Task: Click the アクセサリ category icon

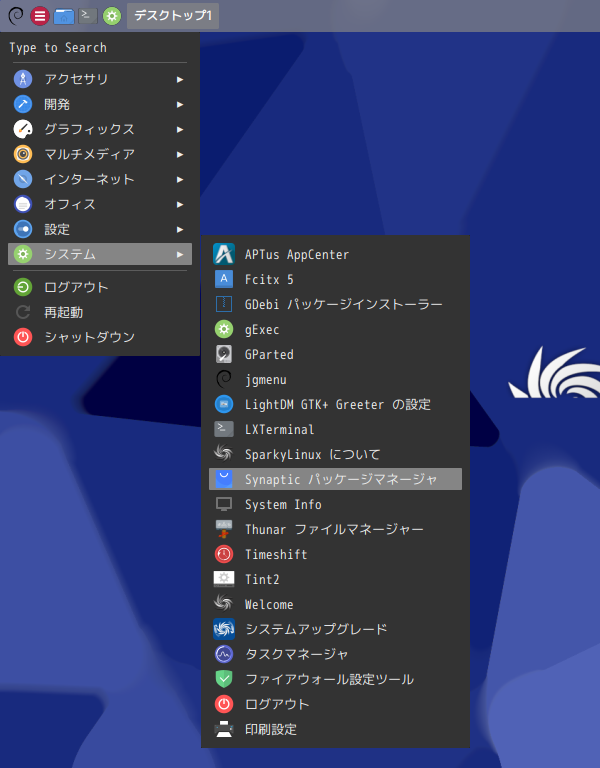Action: pos(23,79)
